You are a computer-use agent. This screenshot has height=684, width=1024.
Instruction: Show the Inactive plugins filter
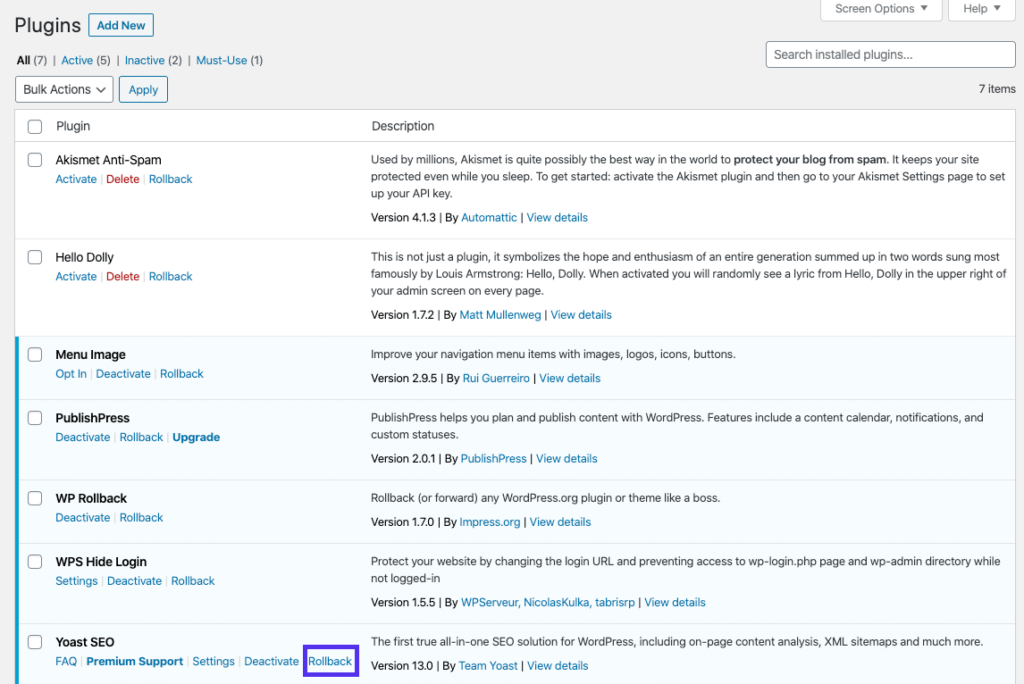coord(145,60)
